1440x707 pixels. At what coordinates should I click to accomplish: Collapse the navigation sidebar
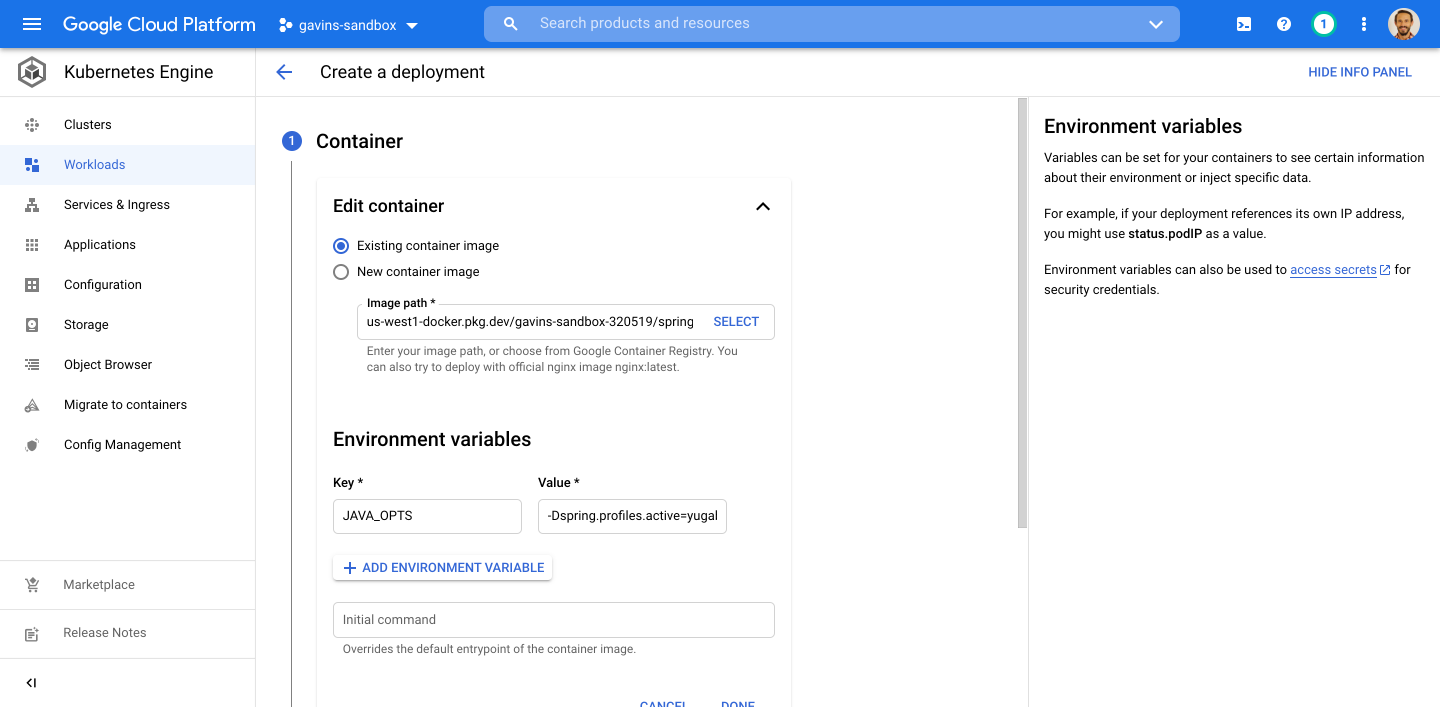(30, 683)
